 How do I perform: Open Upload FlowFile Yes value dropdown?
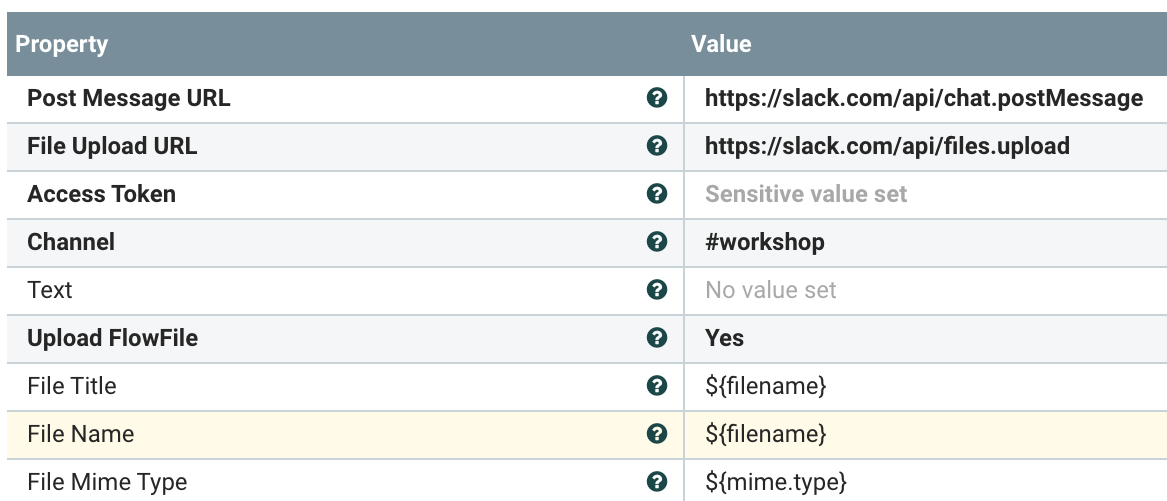coord(725,338)
